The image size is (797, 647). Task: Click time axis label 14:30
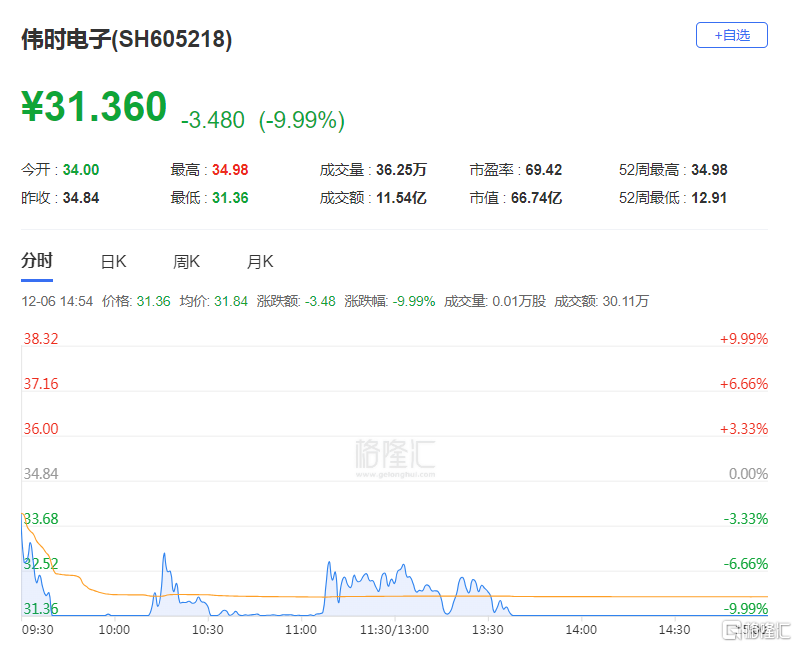click(x=675, y=630)
